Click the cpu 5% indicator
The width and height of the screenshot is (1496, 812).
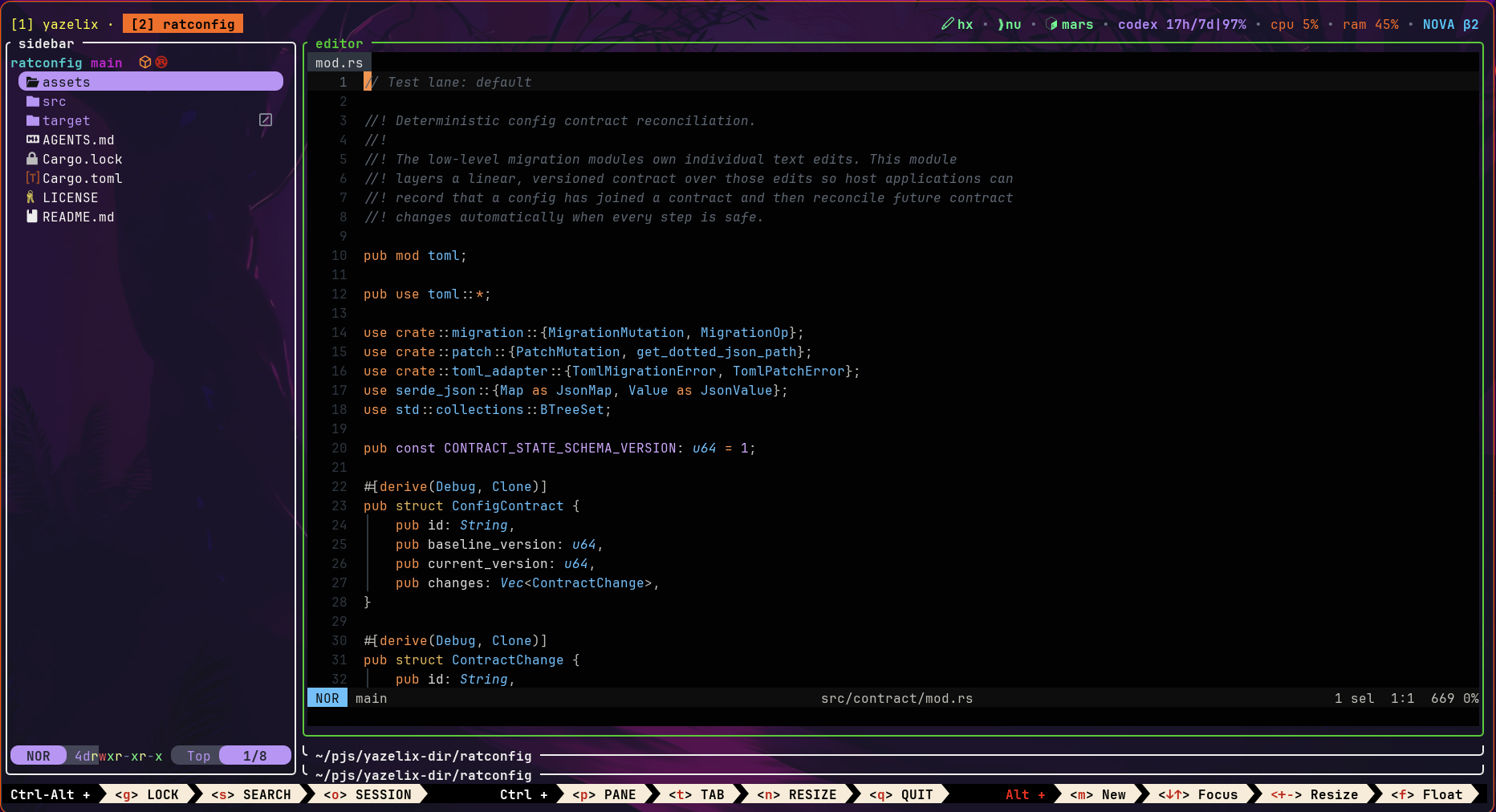point(1294,24)
